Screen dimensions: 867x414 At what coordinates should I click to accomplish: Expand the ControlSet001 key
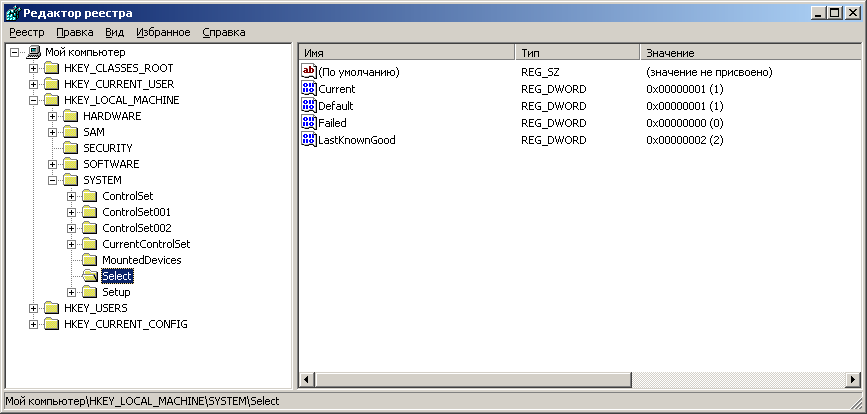click(71, 212)
